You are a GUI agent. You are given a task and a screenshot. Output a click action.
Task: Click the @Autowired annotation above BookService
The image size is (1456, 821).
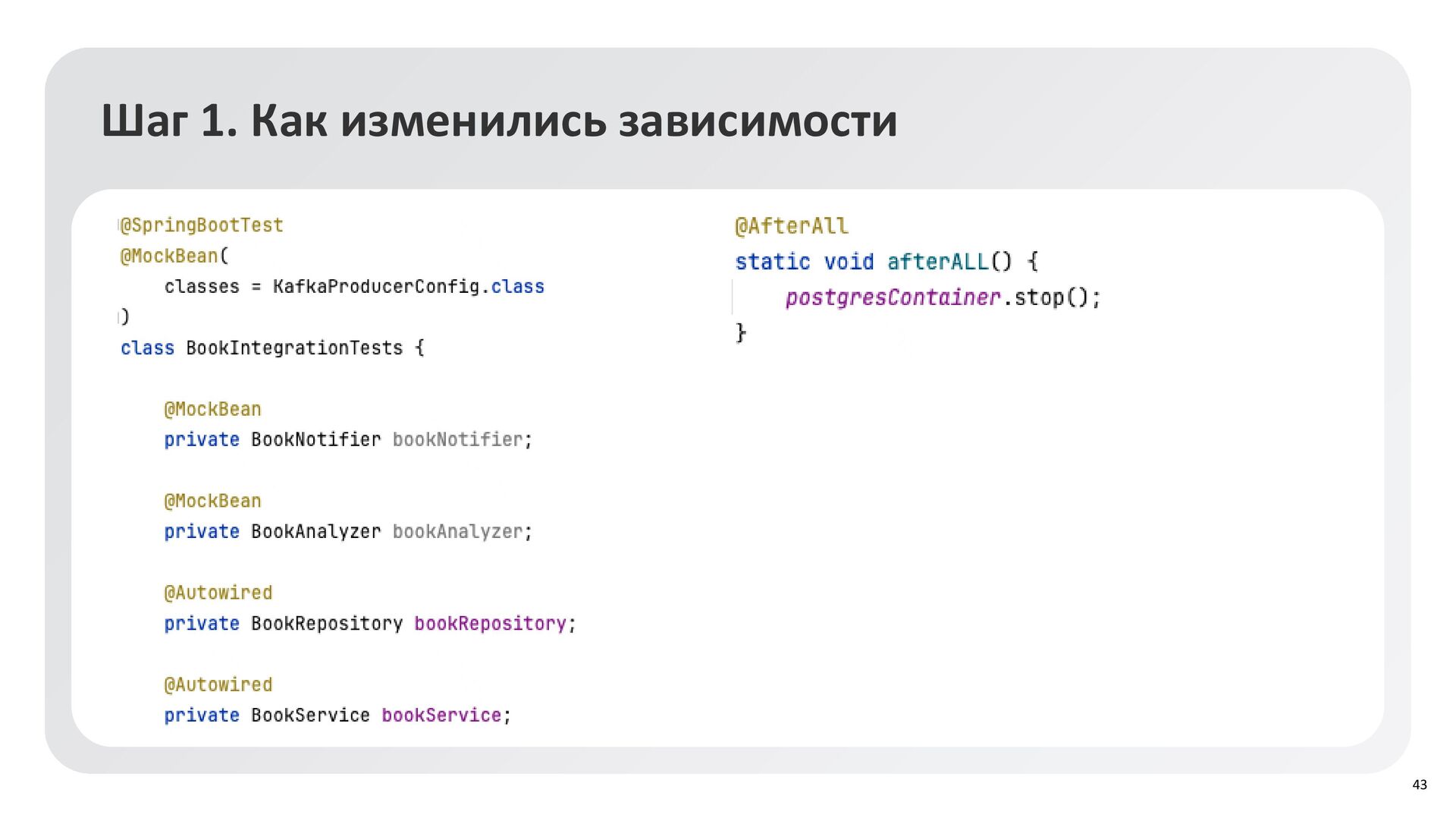[x=218, y=685]
